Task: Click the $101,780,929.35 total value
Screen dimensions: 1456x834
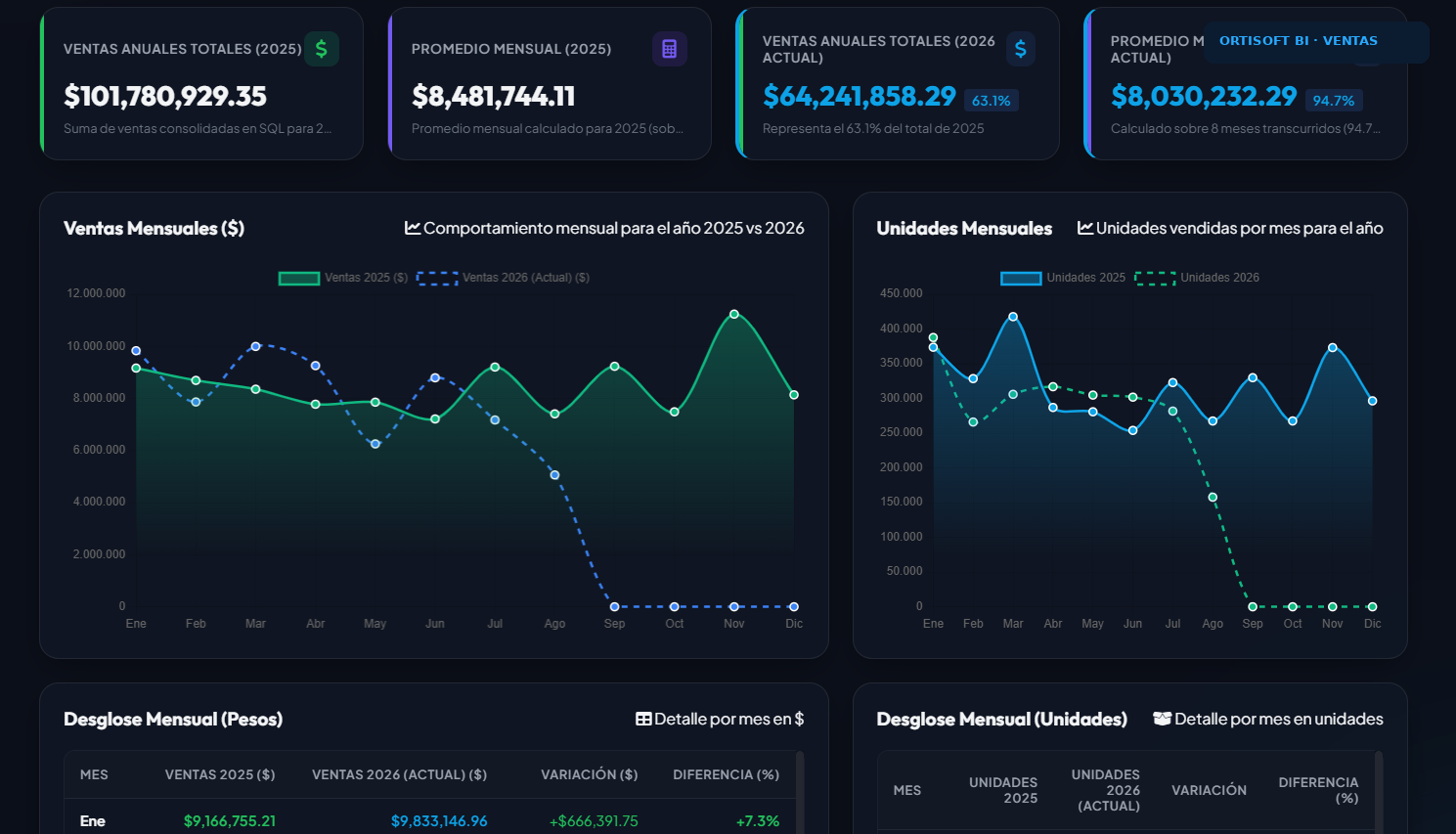Action: pyautogui.click(x=165, y=96)
